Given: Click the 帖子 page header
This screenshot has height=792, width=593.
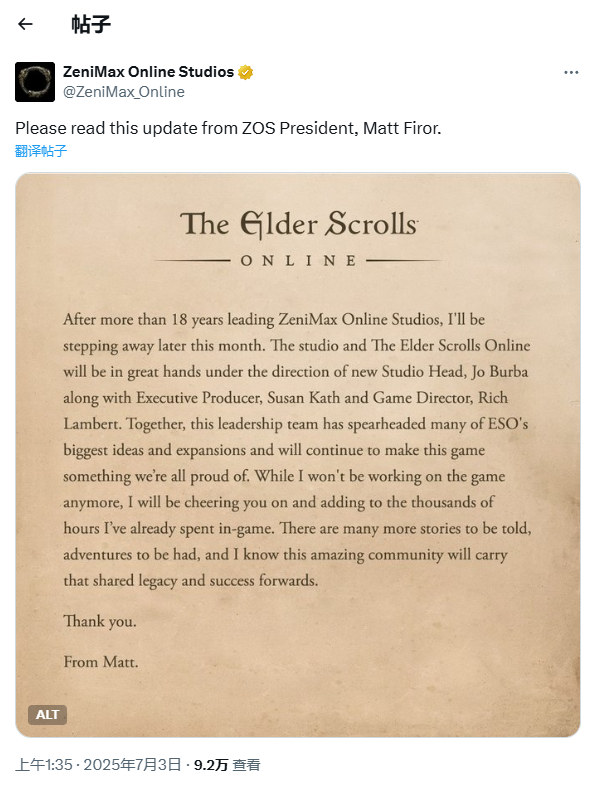Looking at the screenshot, I should [x=91, y=24].
